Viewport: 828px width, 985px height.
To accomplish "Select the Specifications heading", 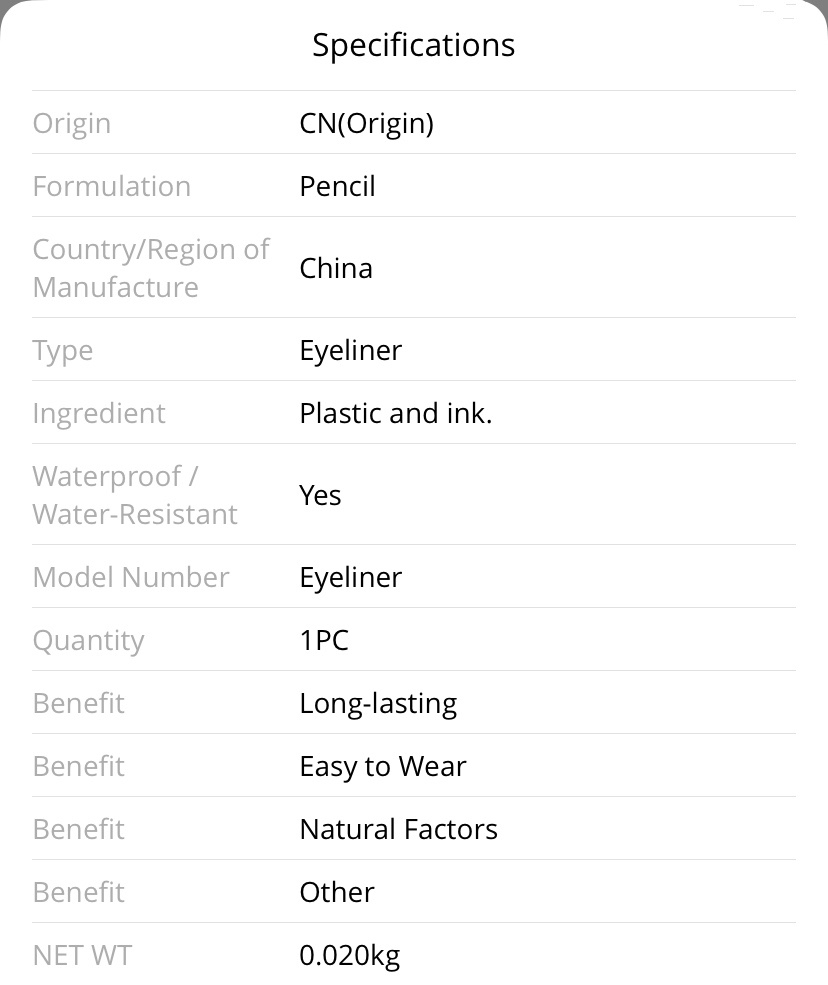I will pyautogui.click(x=413, y=45).
